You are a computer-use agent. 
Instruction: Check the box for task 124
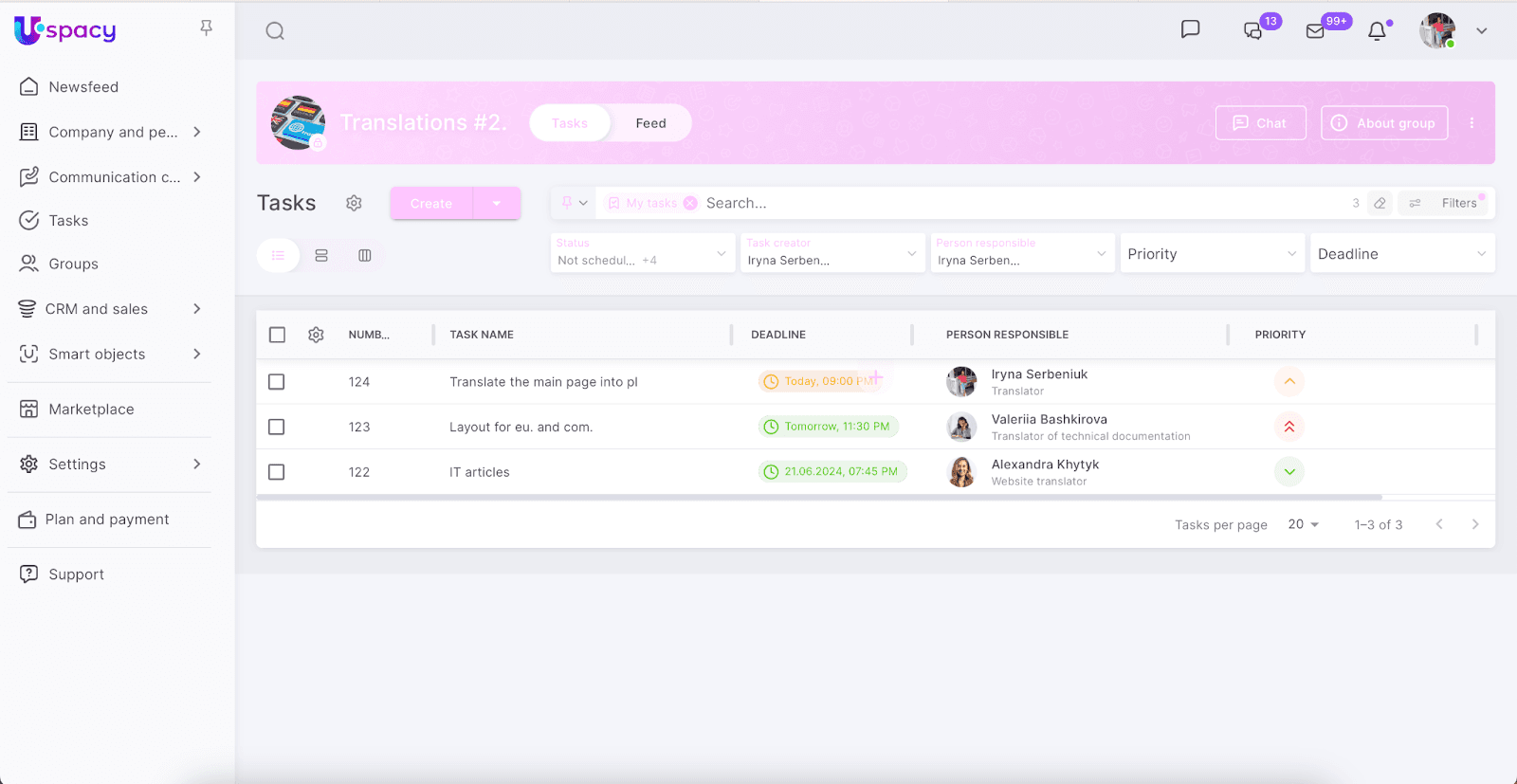[277, 382]
